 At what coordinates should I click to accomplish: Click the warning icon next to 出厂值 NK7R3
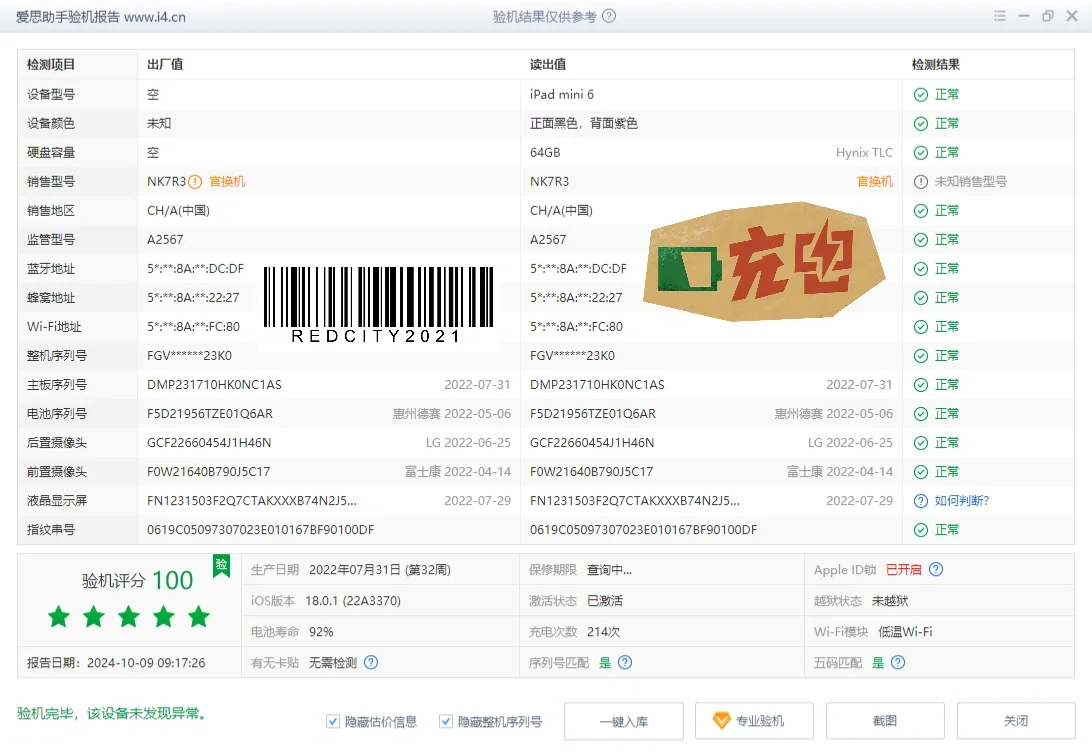(198, 181)
